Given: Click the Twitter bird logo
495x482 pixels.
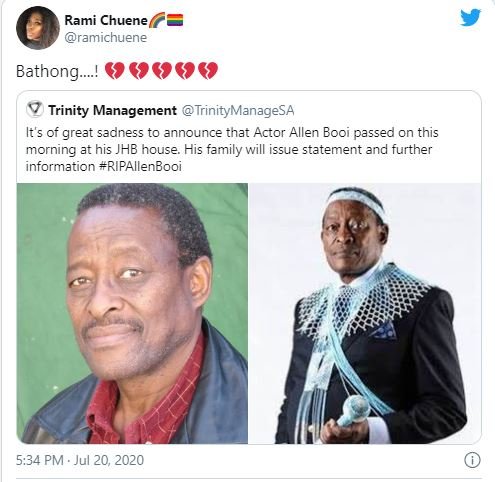Looking at the screenshot, I should pyautogui.click(x=470, y=18).
